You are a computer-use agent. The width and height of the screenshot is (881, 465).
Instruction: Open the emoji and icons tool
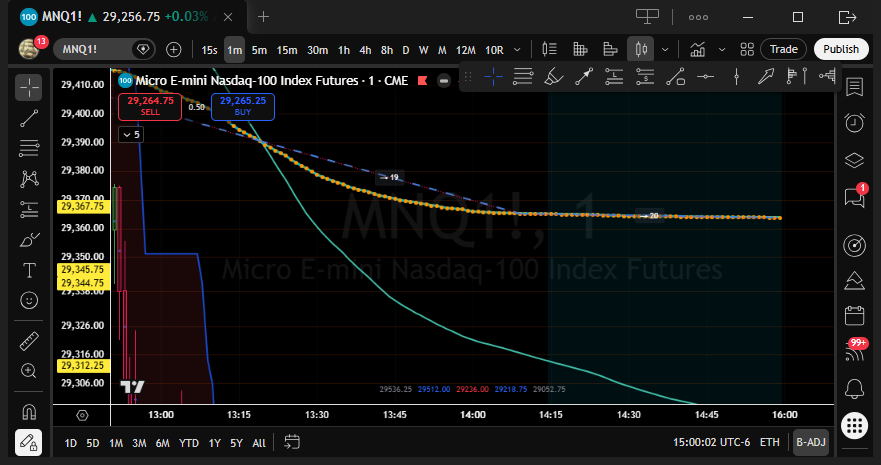29,300
